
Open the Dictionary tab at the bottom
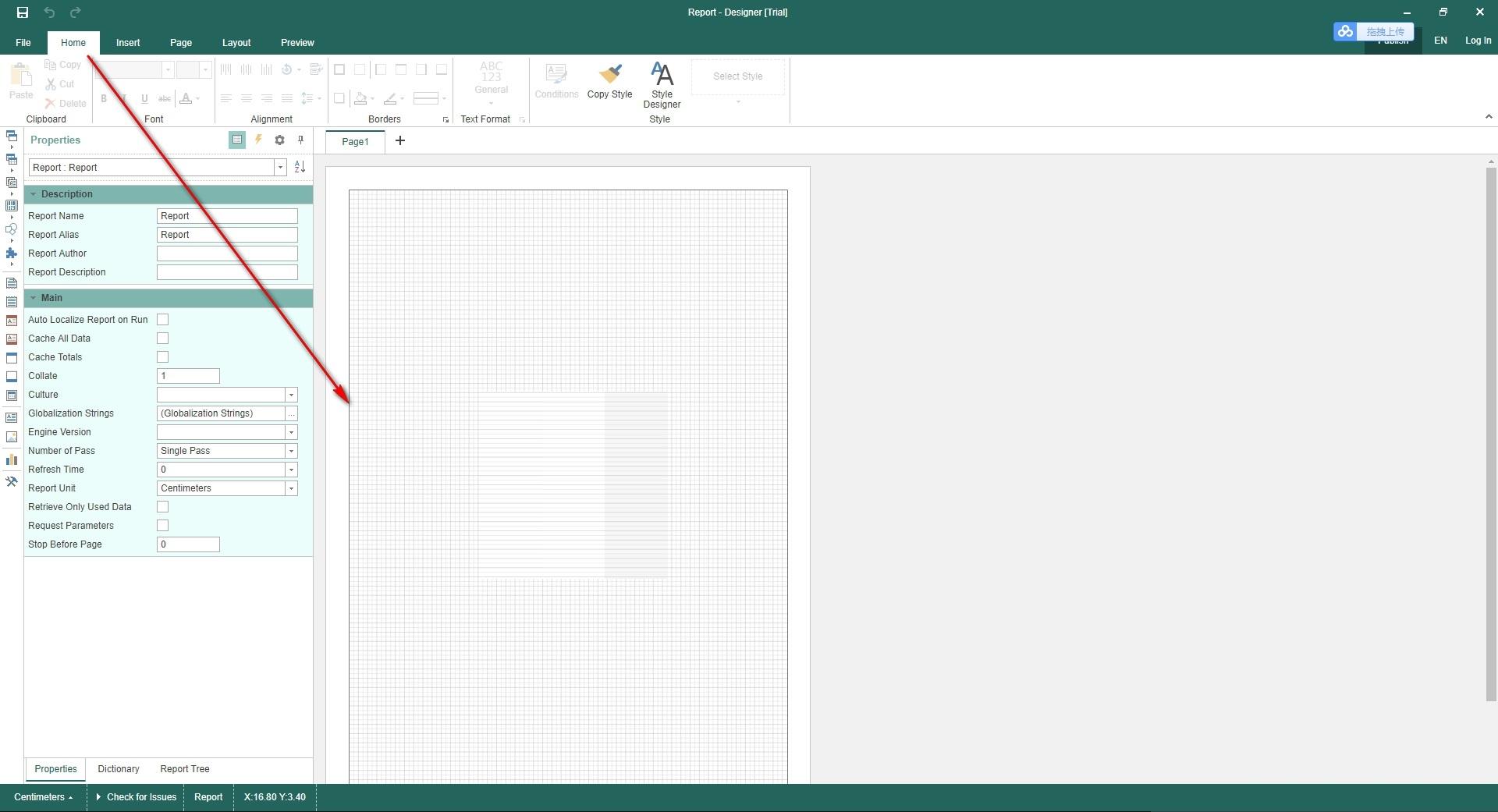[119, 769]
